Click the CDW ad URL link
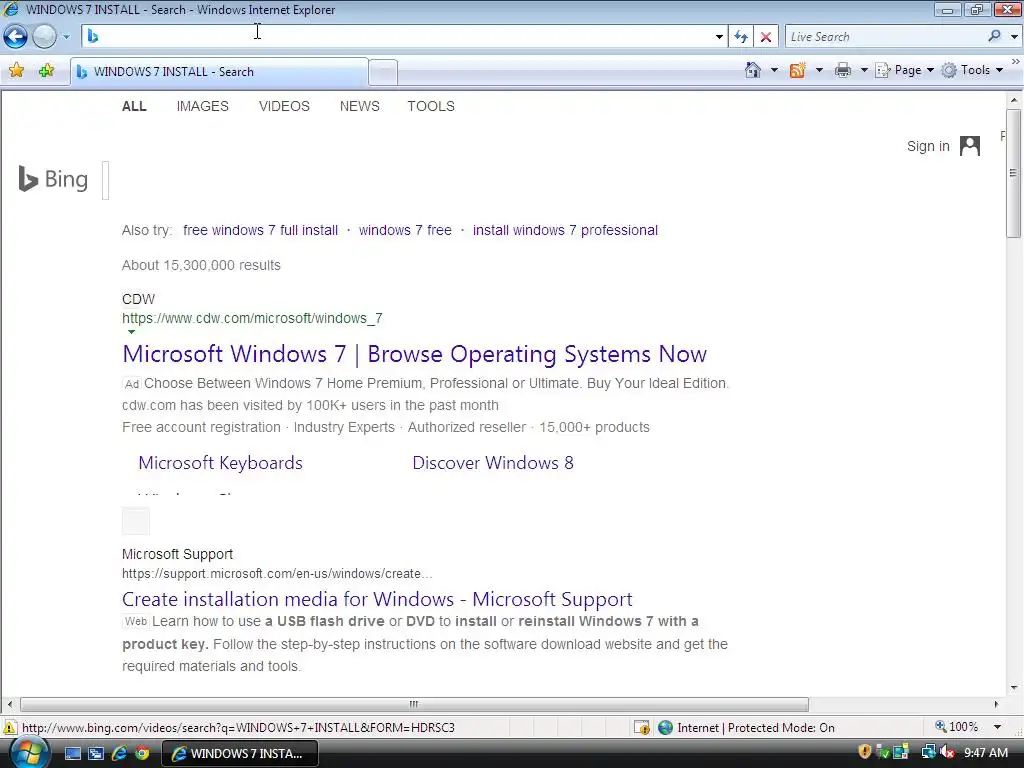Screen dimensions: 1024x768 pos(252,318)
